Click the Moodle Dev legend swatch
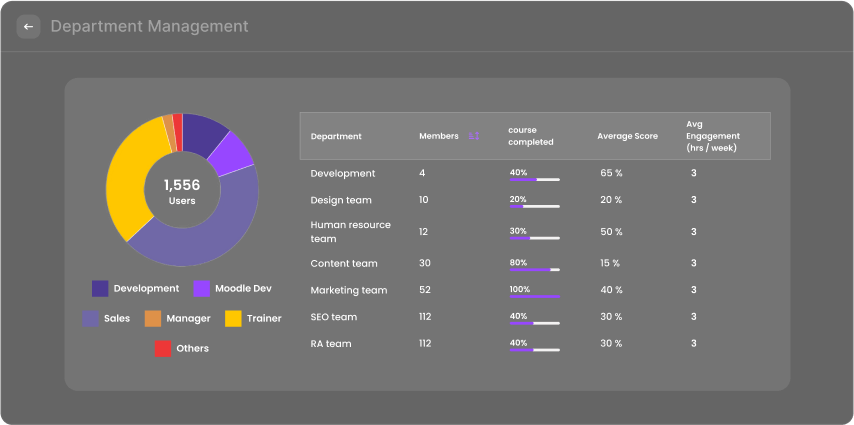 201,289
